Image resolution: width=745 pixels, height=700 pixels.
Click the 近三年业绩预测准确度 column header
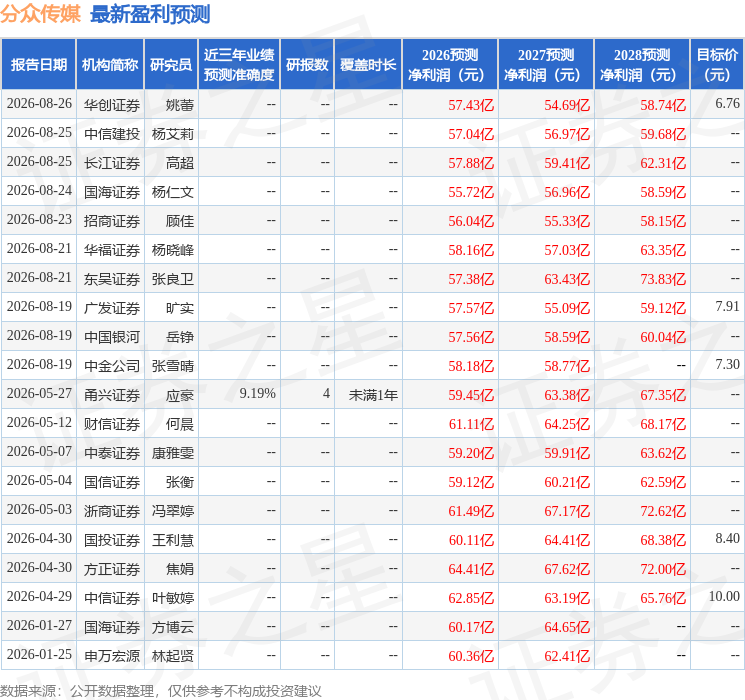239,65
